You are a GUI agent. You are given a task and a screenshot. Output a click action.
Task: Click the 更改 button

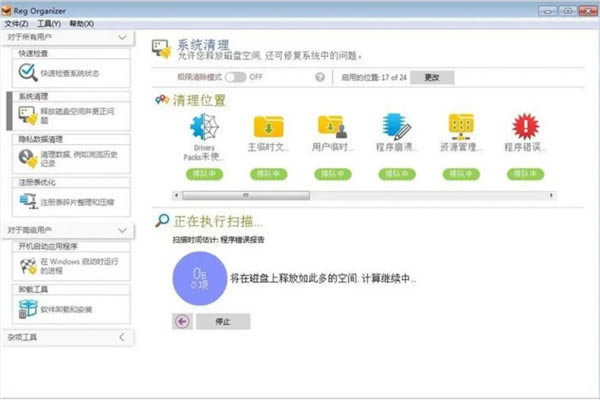tap(432, 77)
